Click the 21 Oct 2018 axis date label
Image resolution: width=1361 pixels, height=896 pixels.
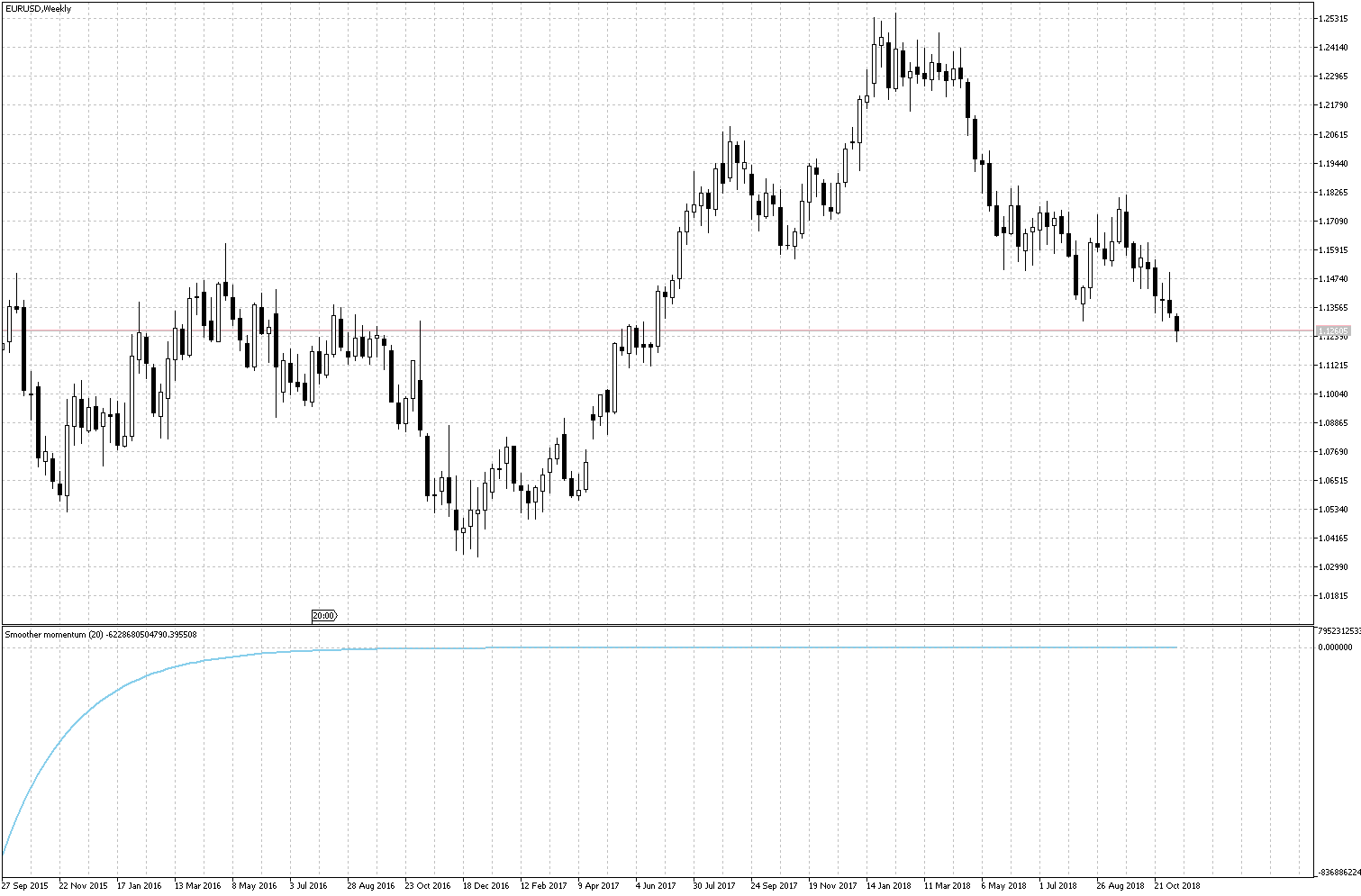(x=1176, y=885)
